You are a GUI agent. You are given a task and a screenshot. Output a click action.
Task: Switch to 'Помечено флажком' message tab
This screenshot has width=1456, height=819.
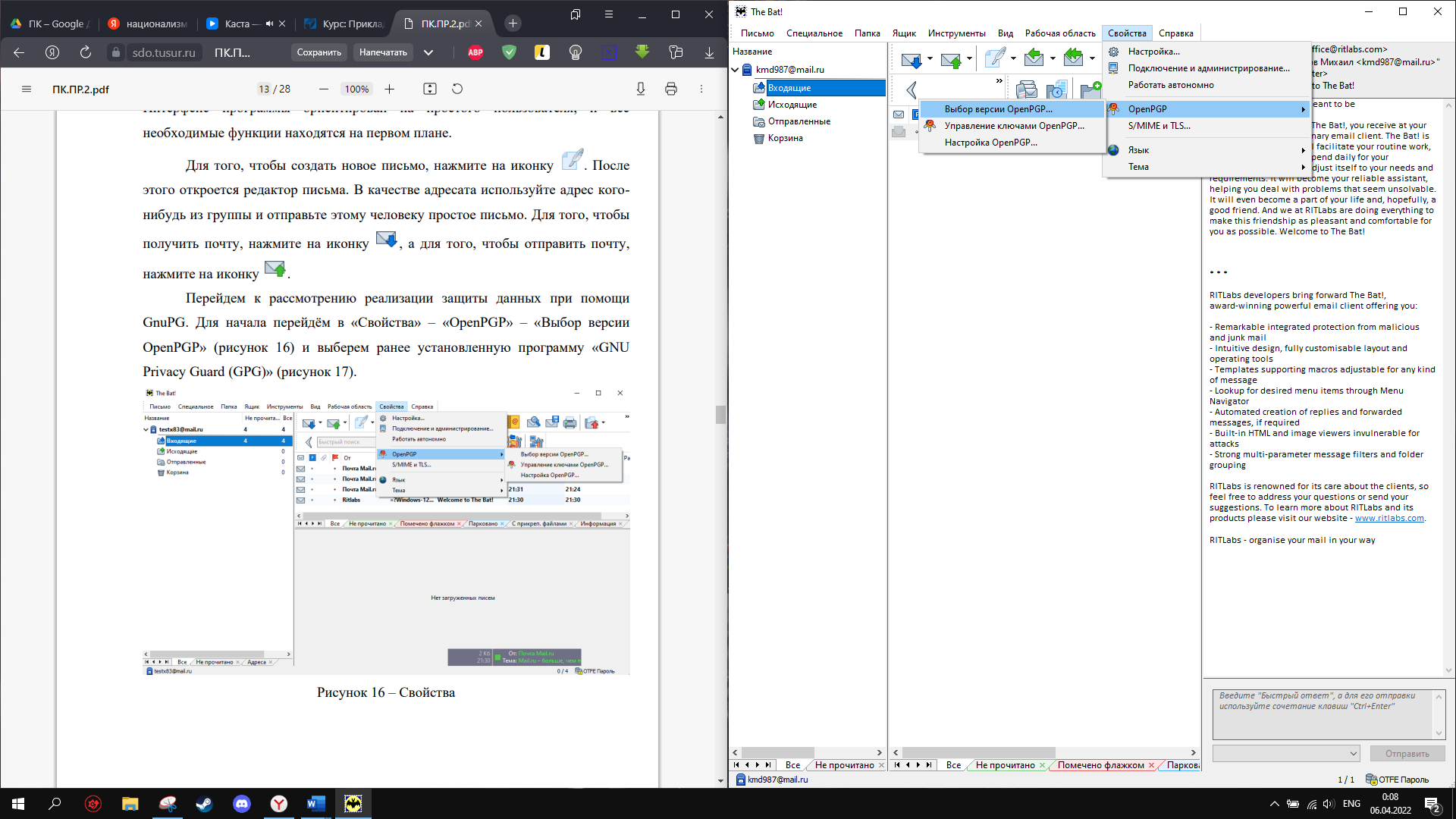pos(1100,765)
